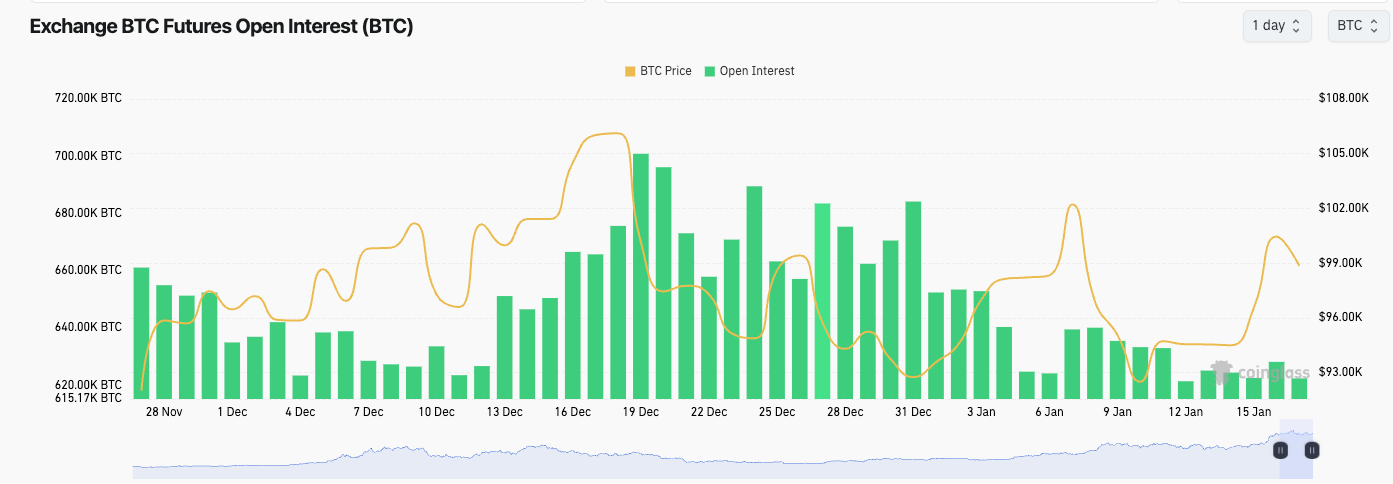Screen dimensions: 1393x484
Task: Click the tallest bar at 19 Dec
Action: 641,276
